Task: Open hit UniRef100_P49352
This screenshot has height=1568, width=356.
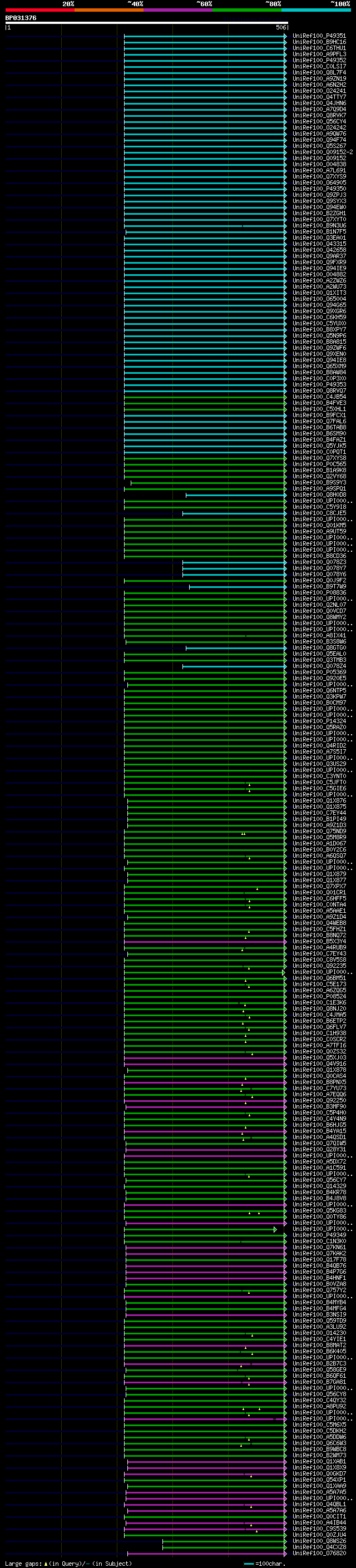Action: (x=319, y=60)
